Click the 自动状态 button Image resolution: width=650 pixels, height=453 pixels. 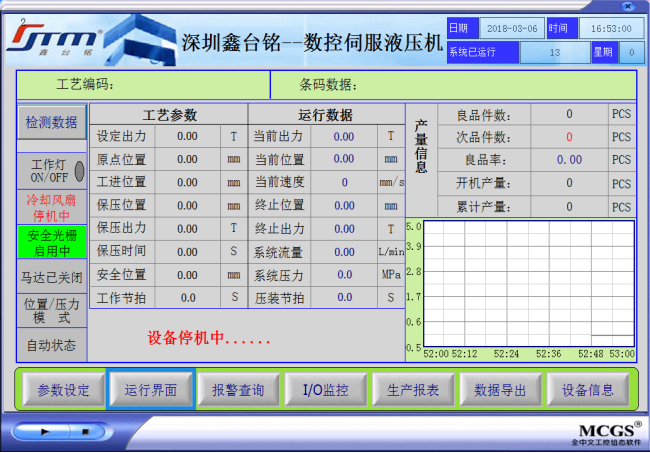coord(52,345)
